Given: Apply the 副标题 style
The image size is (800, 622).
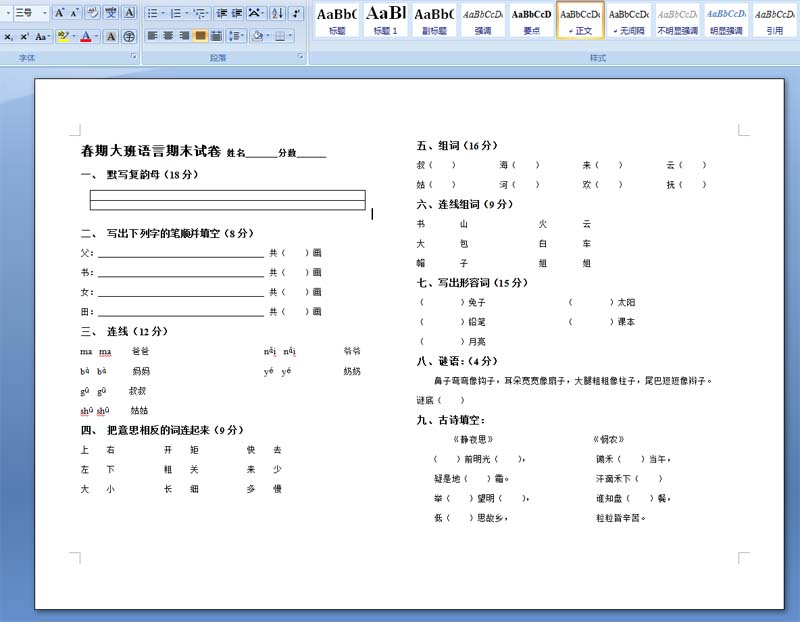Looking at the screenshot, I should click(x=434, y=19).
